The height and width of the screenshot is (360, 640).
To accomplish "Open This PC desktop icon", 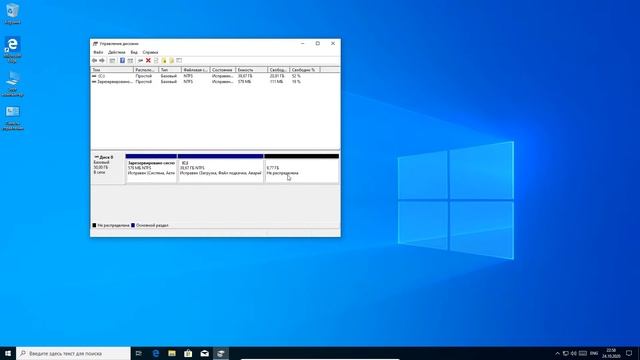I will click(x=13, y=84).
